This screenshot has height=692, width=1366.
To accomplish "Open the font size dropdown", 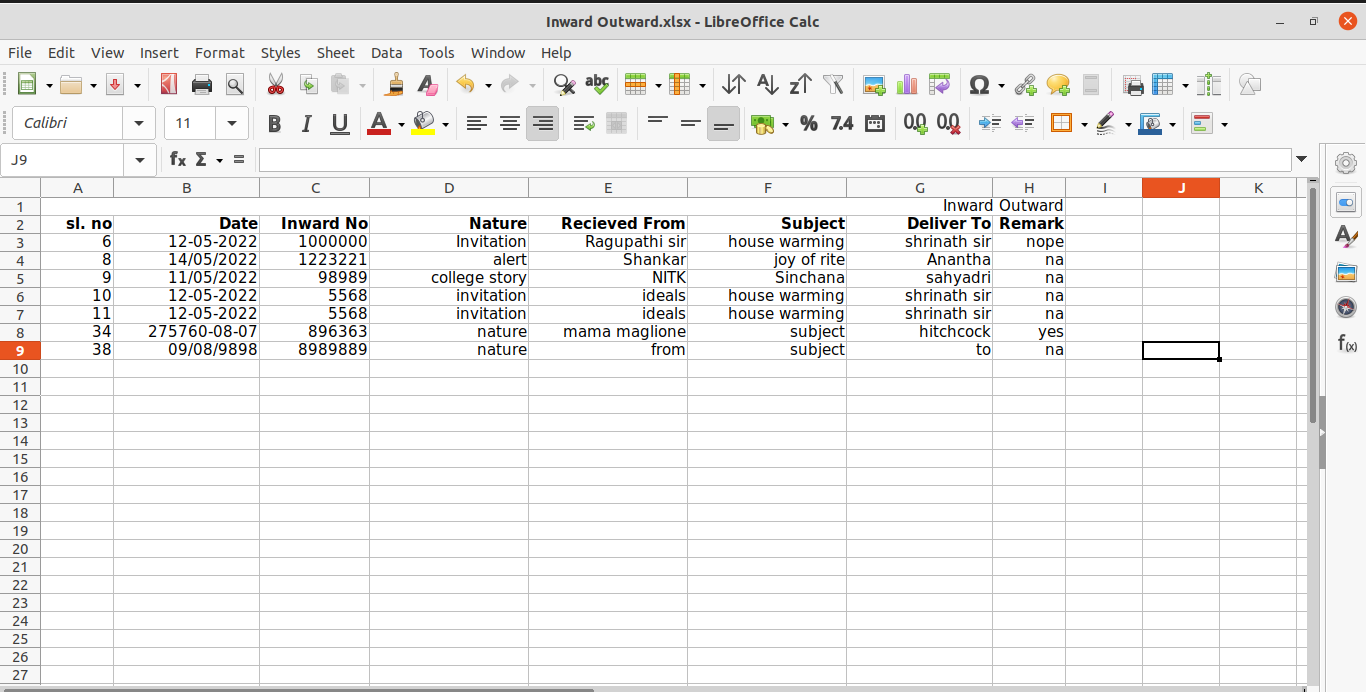I will pyautogui.click(x=232, y=124).
